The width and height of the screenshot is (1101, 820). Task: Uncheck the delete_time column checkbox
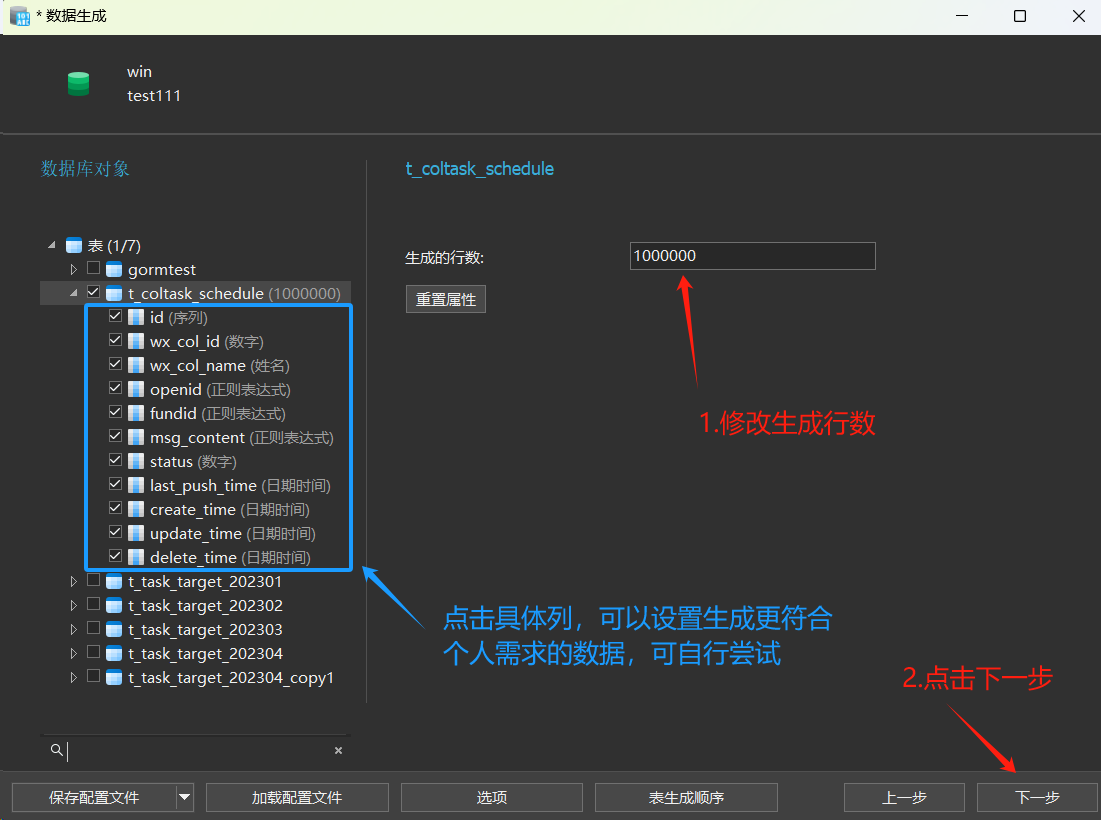tap(115, 557)
